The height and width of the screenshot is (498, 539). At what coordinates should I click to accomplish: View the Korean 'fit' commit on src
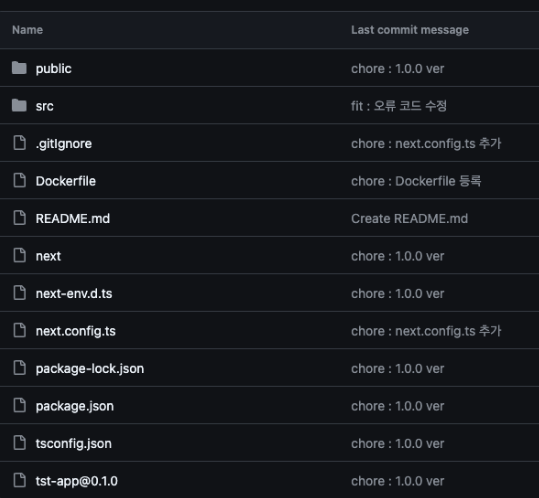coord(399,106)
